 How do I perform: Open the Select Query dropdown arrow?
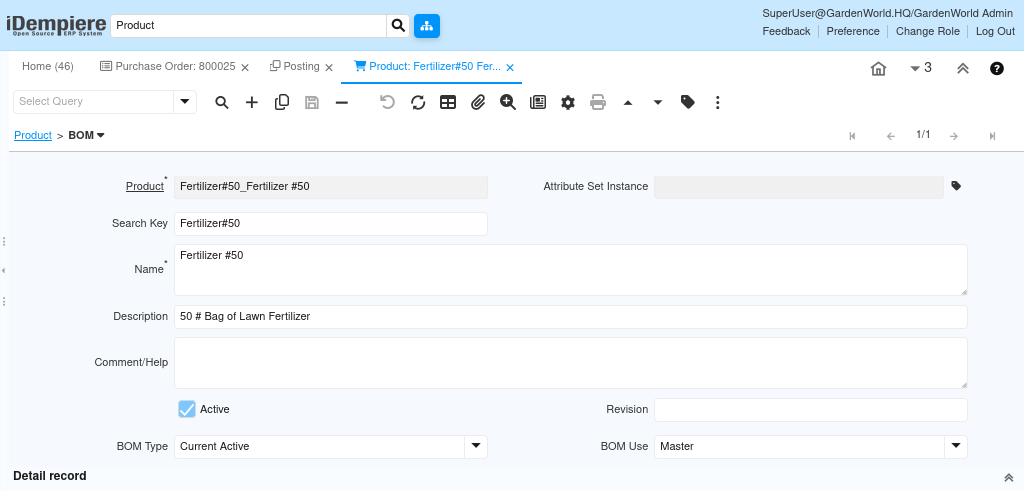185,101
